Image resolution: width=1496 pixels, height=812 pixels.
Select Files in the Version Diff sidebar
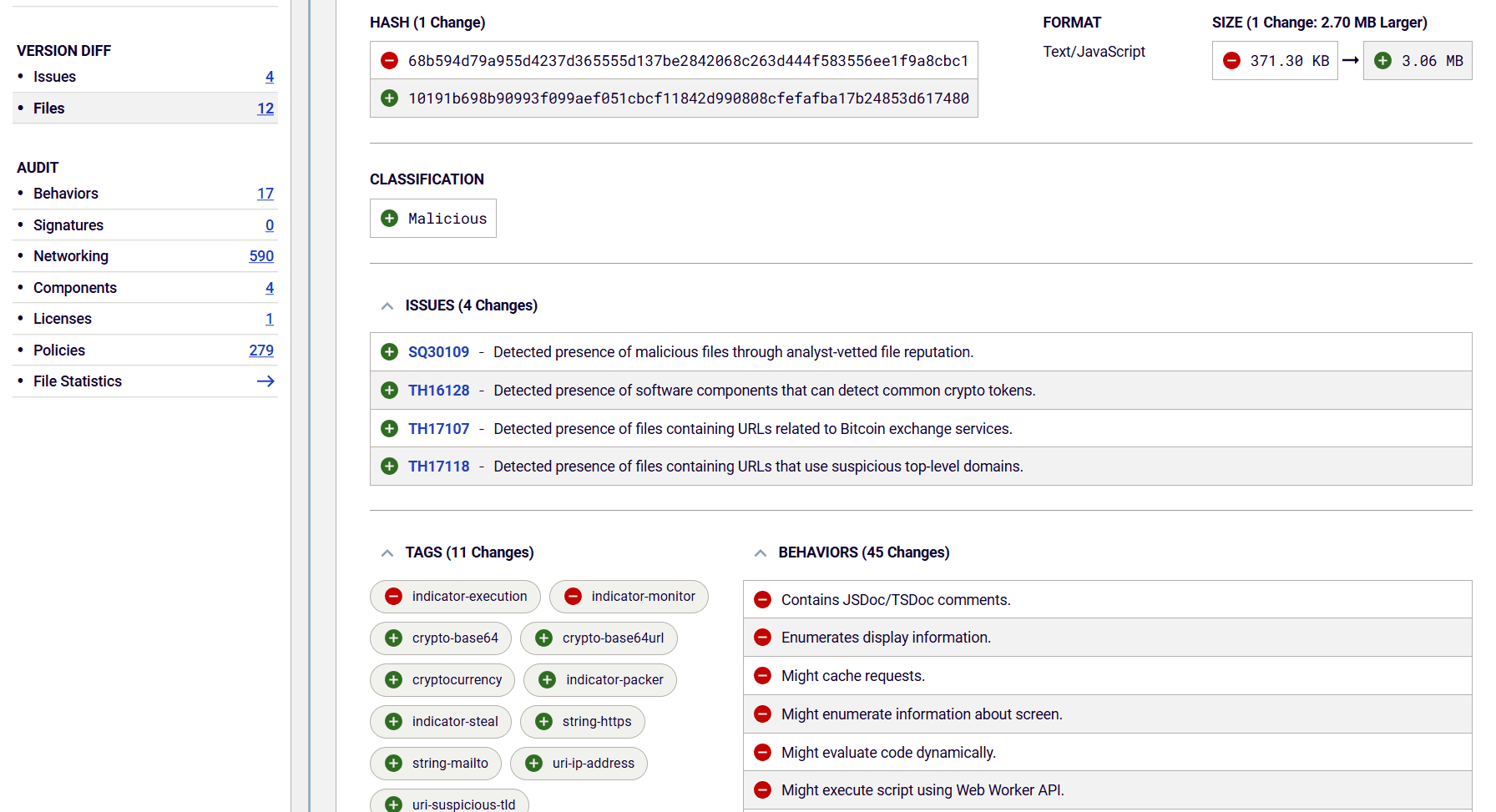49,108
